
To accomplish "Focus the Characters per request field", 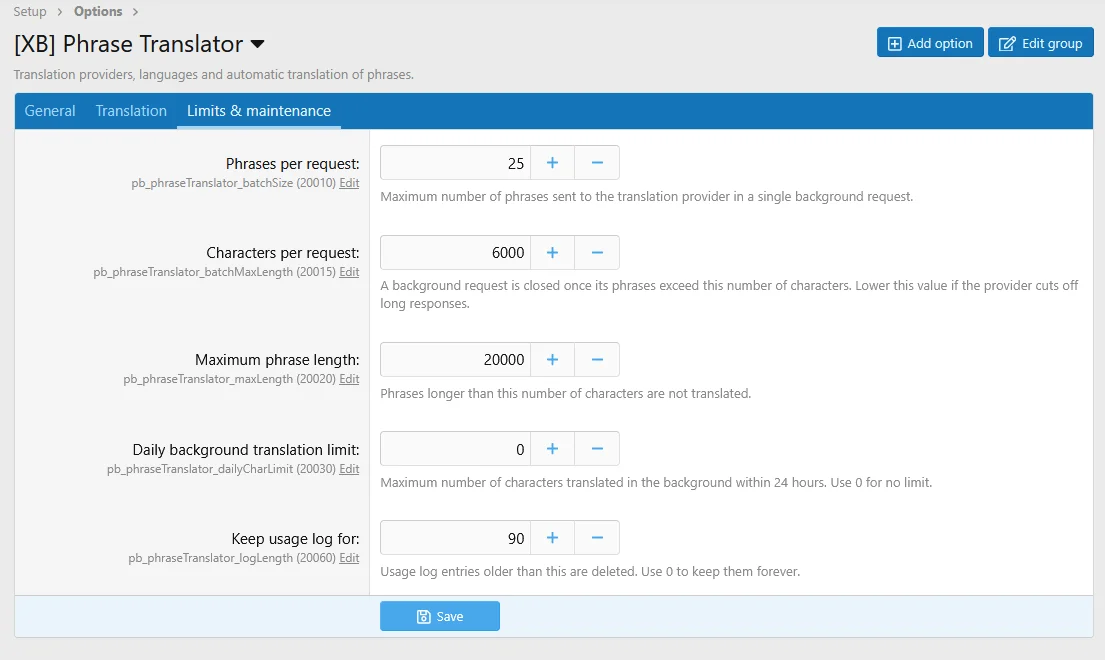I will coord(455,252).
